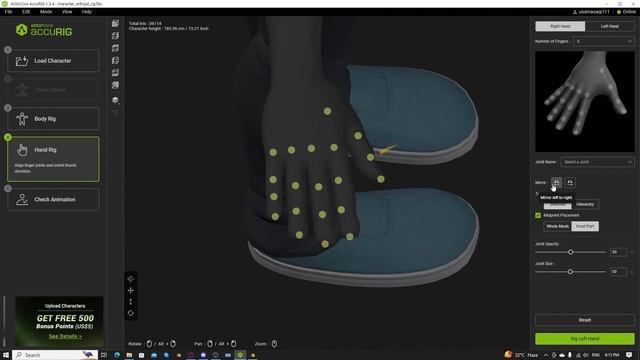Select Front Part midpoint option
The width and height of the screenshot is (640, 360).
click(x=585, y=226)
